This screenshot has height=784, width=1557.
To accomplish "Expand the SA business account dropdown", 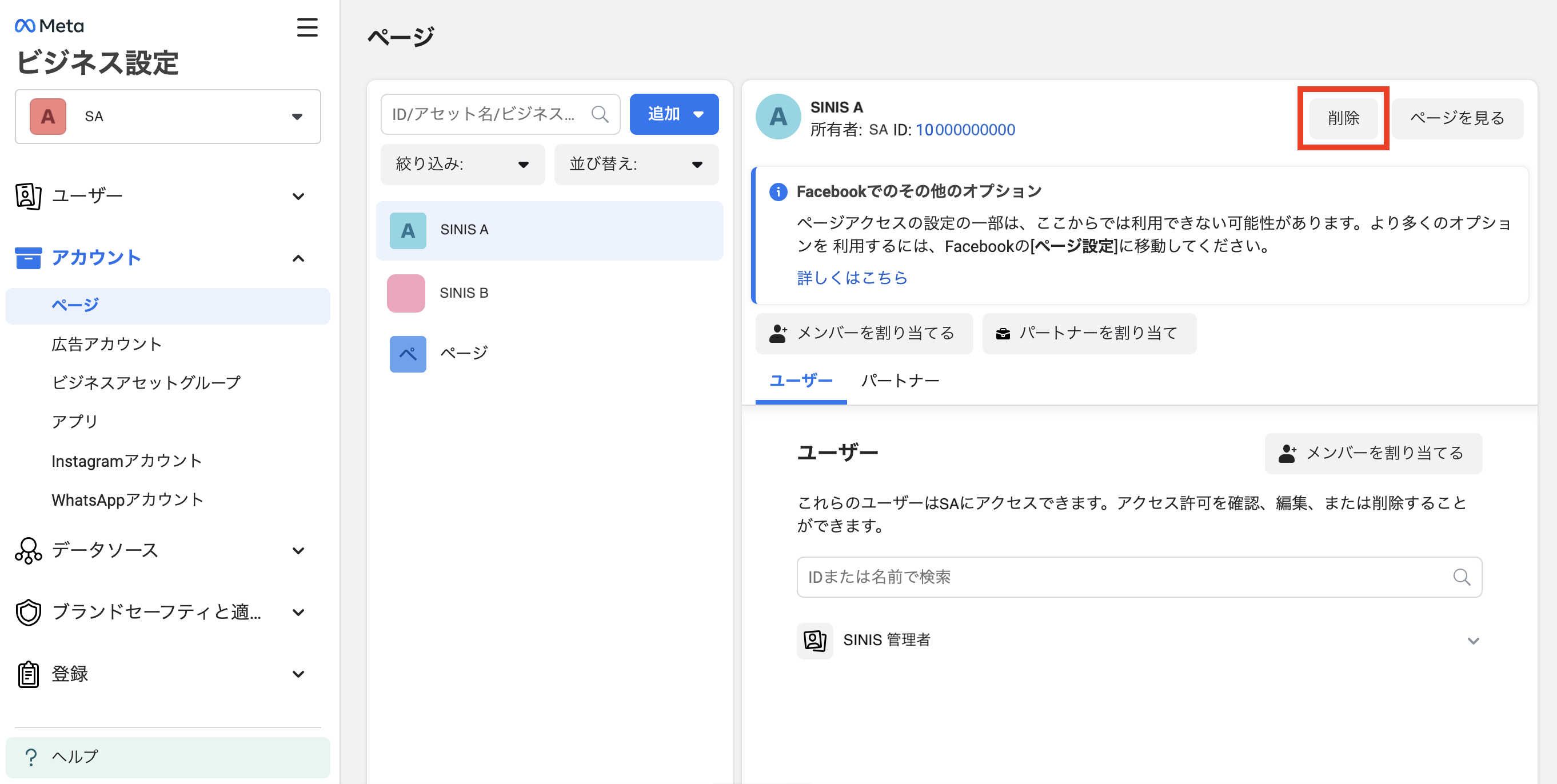I will tap(296, 116).
